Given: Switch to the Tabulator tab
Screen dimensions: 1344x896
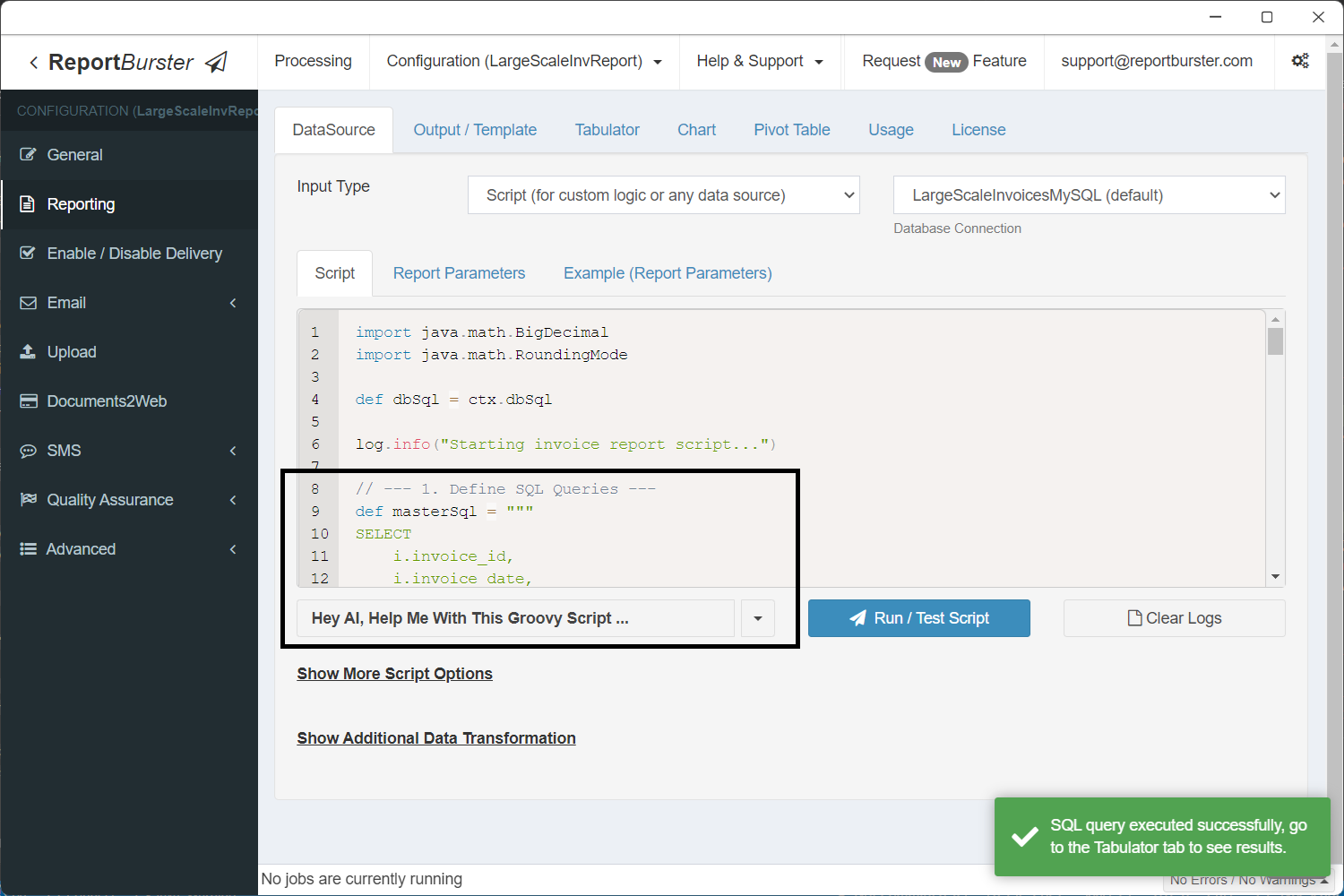Looking at the screenshot, I should point(607,130).
